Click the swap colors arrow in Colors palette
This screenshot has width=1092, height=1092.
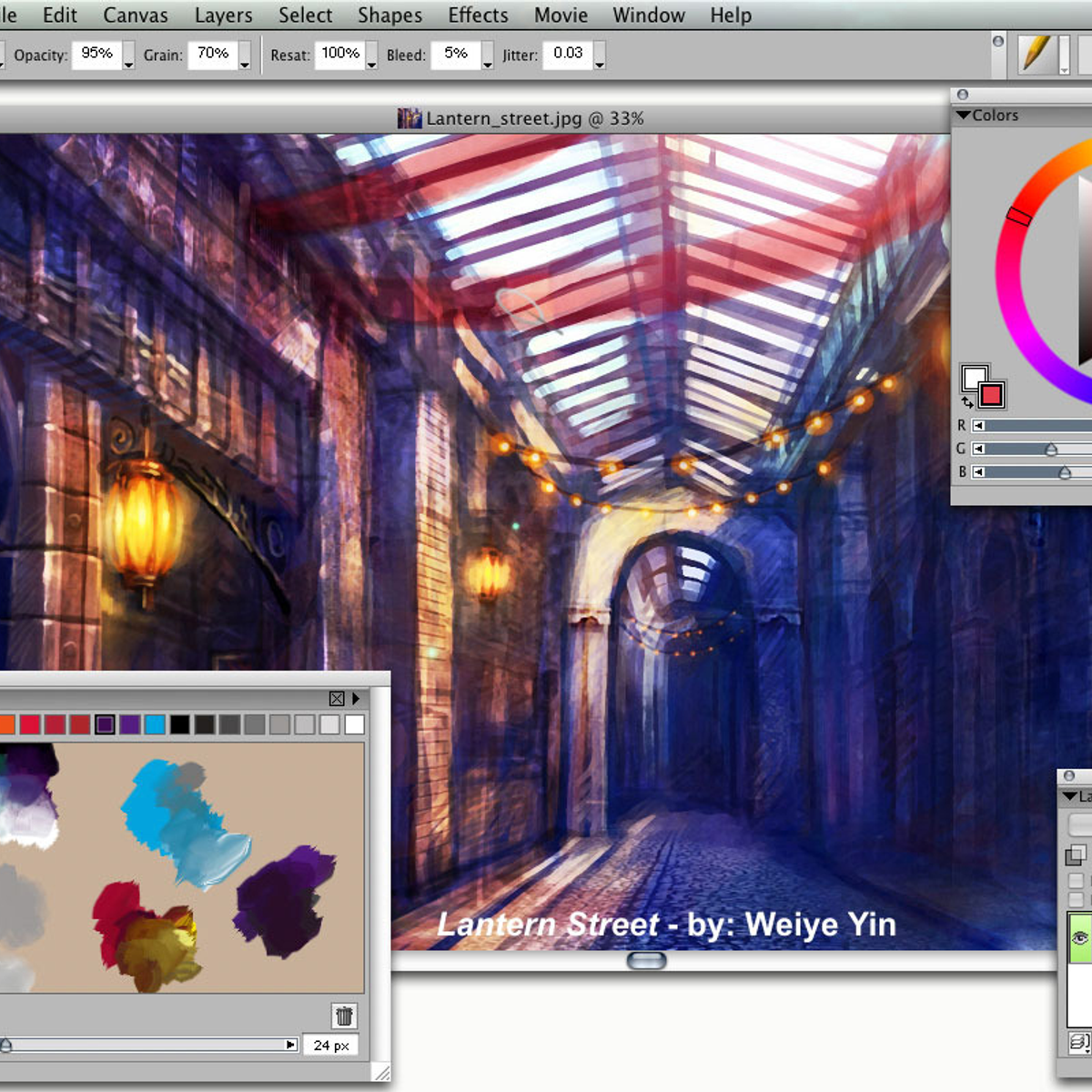click(x=966, y=402)
